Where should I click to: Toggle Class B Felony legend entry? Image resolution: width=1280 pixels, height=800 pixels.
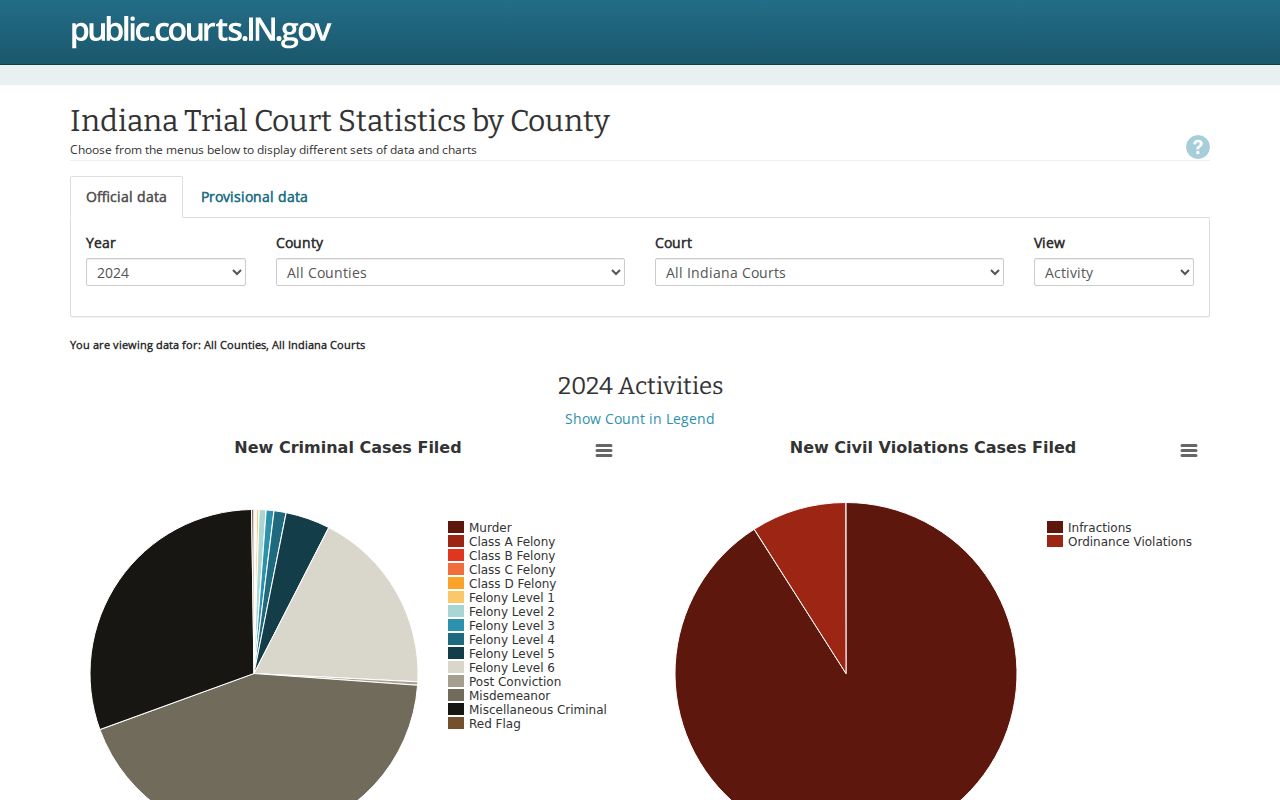pyautogui.click(x=502, y=555)
